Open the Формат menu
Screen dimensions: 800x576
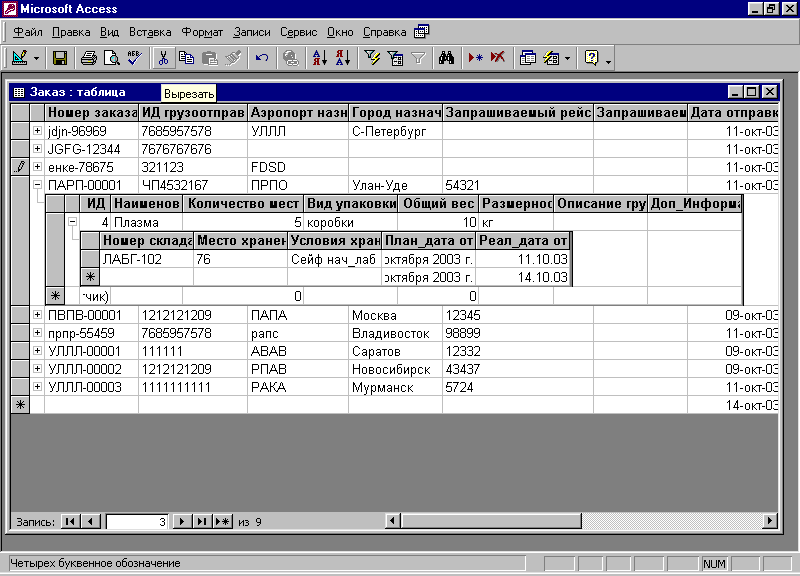(202, 32)
